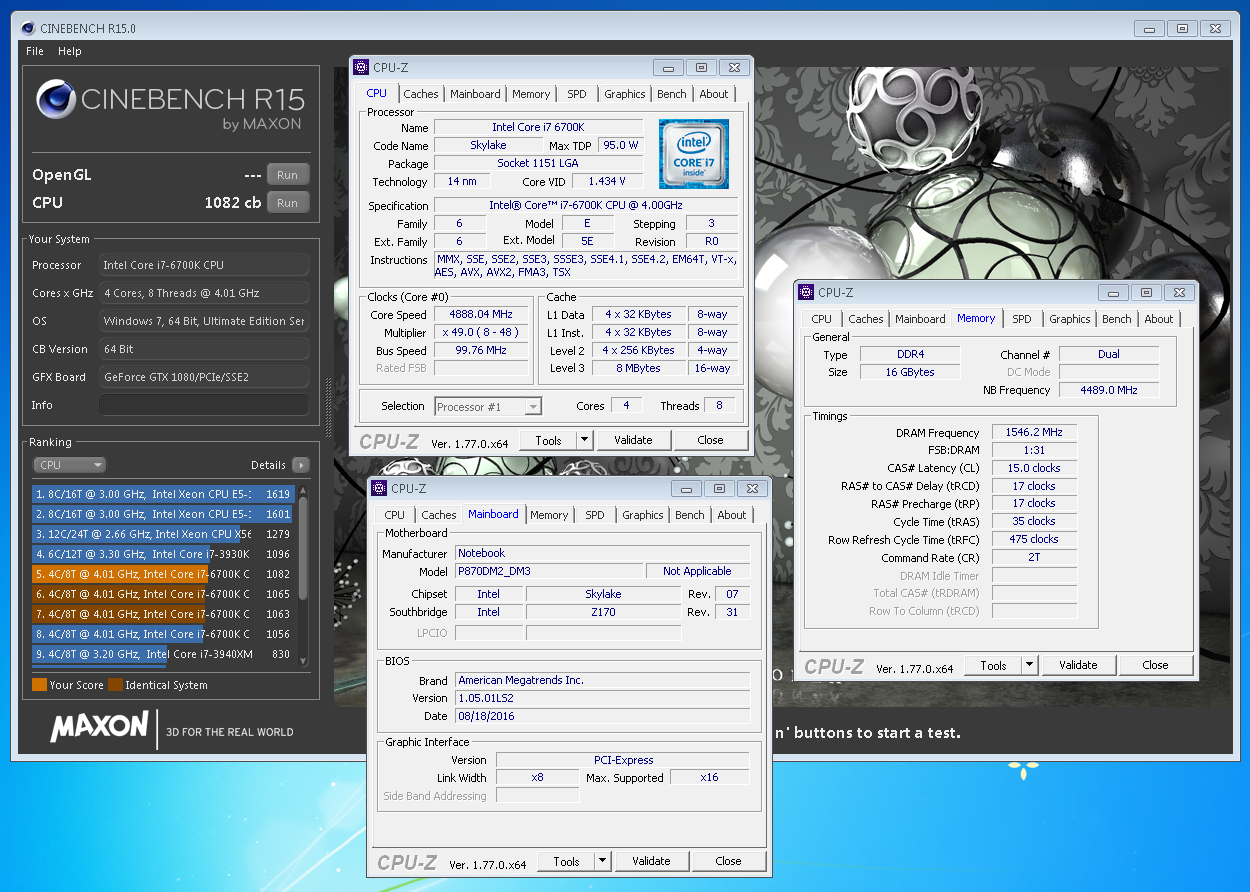This screenshot has height=892, width=1250.
Task: Click the Intel Core i7 logo badge
Action: 694,154
